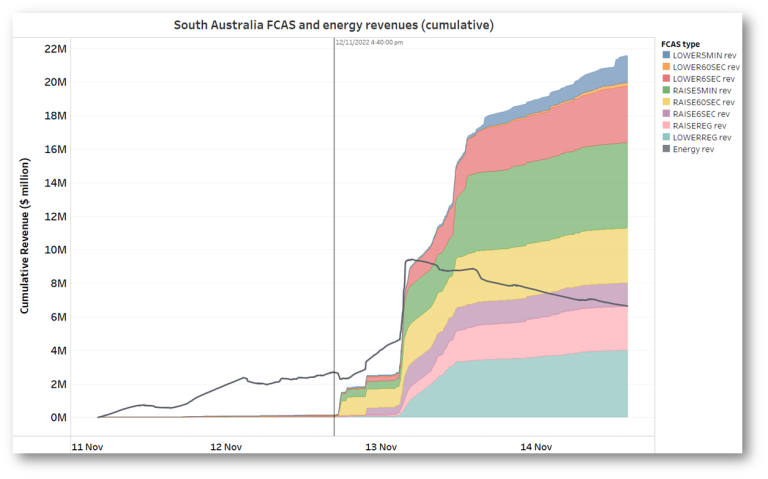Click the 13 Nov x-axis label
This screenshot has width=768, height=479.
381,447
